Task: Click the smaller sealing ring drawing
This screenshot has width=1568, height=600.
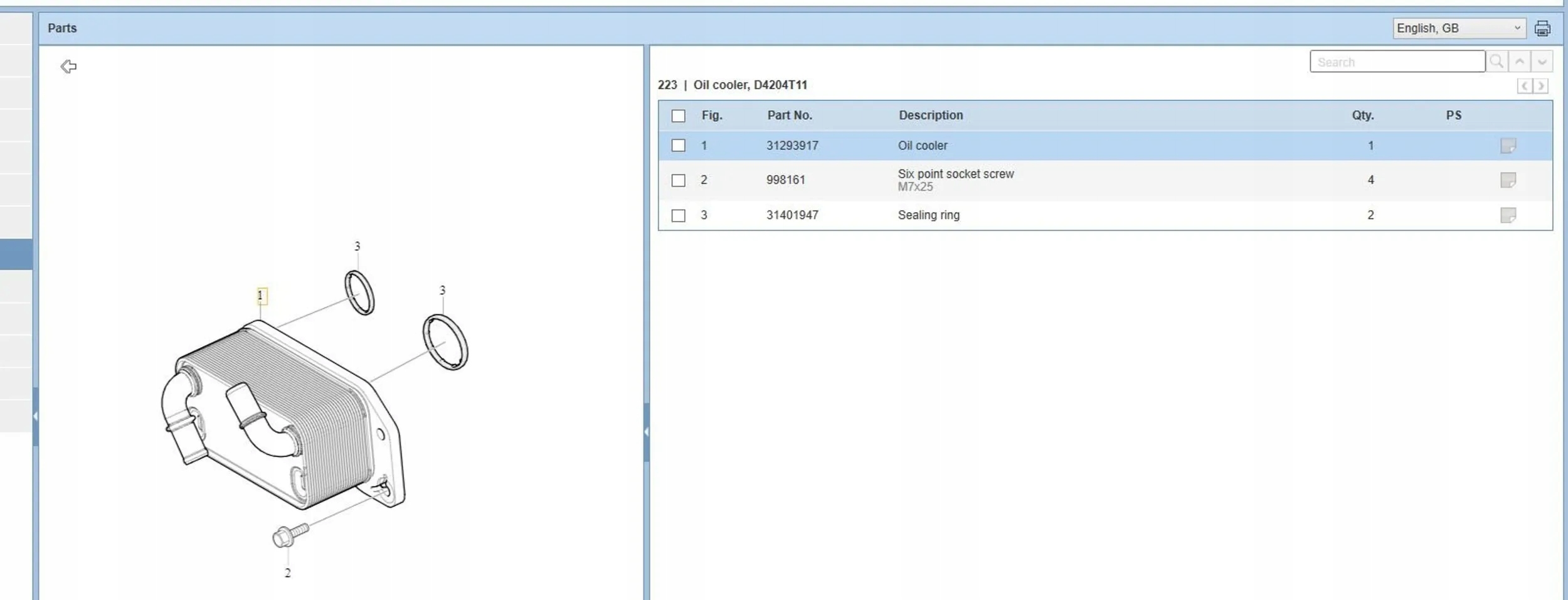Action: [359, 292]
